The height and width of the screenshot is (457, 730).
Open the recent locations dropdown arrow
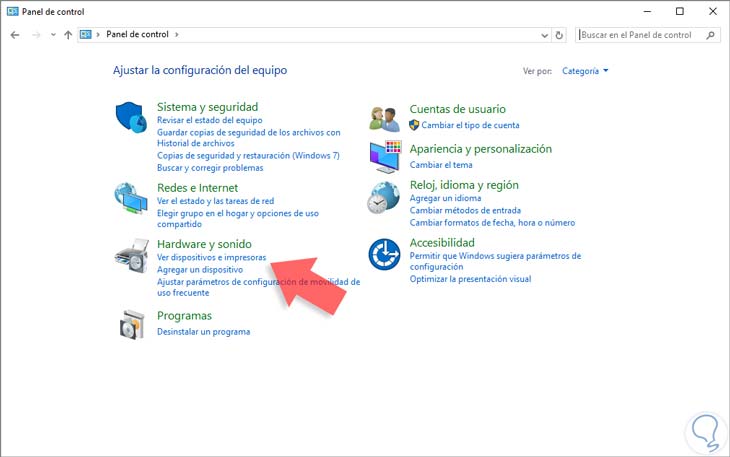tap(53, 35)
